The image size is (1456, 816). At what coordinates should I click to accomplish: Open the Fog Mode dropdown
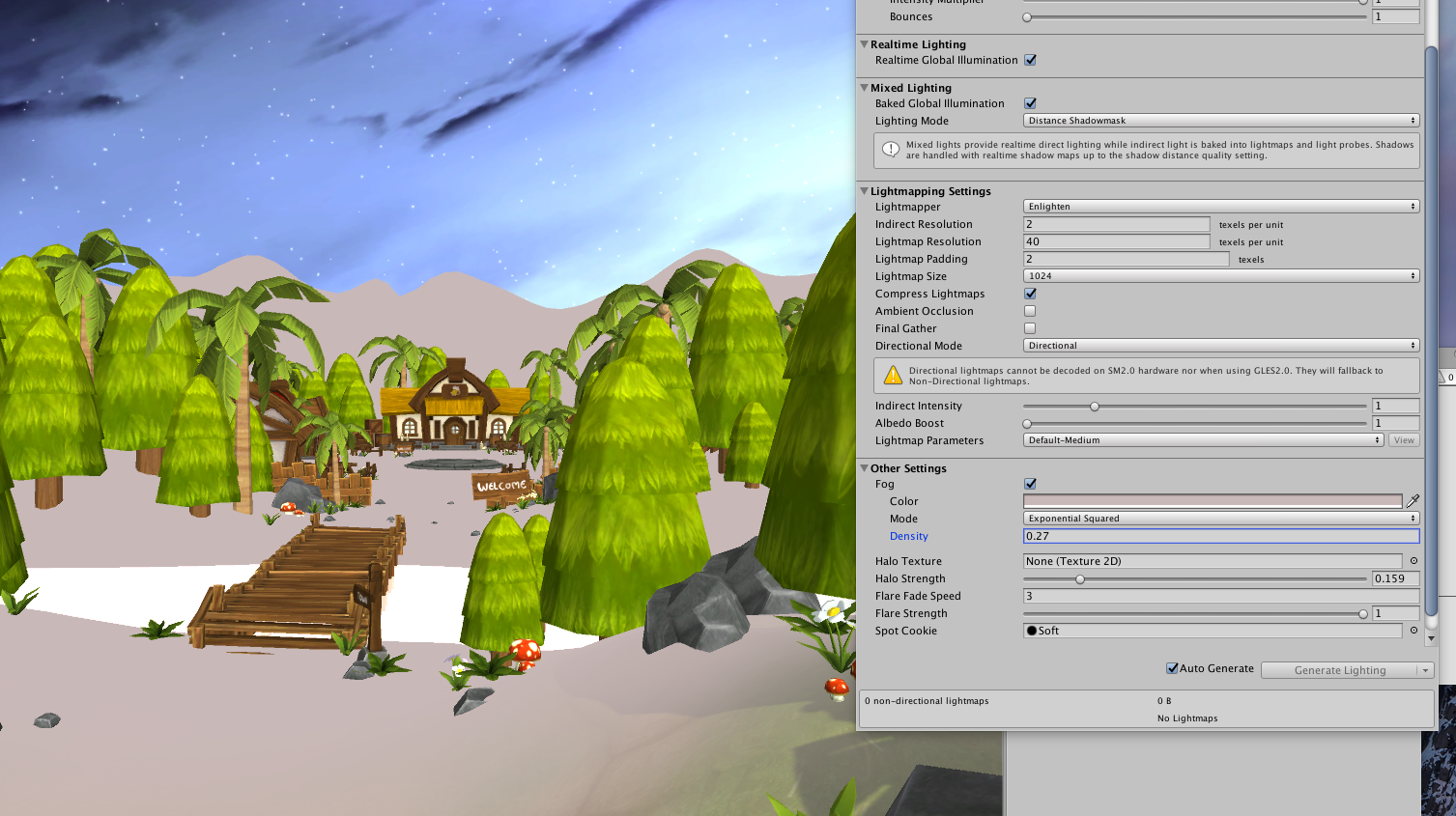coord(1221,519)
